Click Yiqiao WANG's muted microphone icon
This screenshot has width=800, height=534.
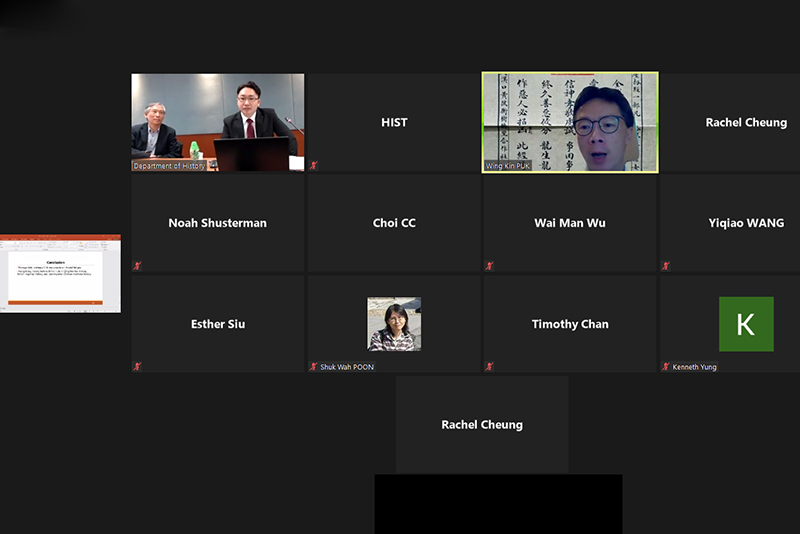click(x=666, y=266)
